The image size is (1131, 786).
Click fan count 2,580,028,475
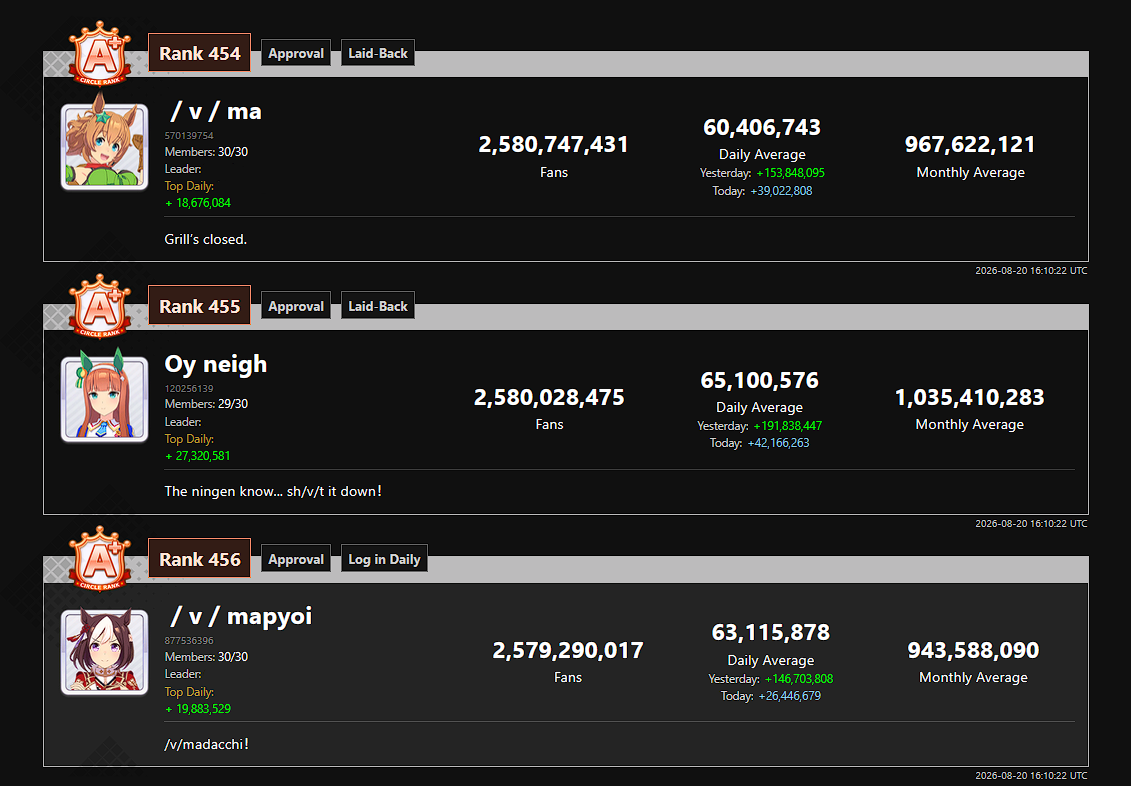coord(549,397)
